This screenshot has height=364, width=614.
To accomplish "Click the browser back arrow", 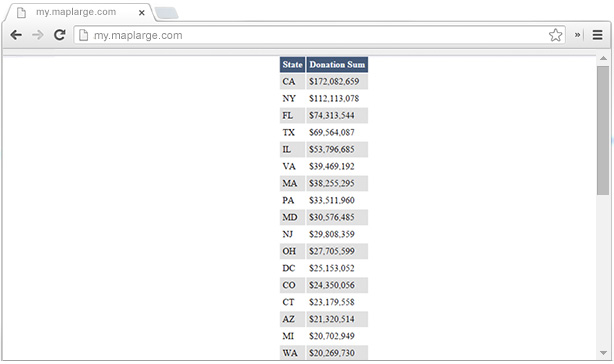I will pyautogui.click(x=16, y=35).
